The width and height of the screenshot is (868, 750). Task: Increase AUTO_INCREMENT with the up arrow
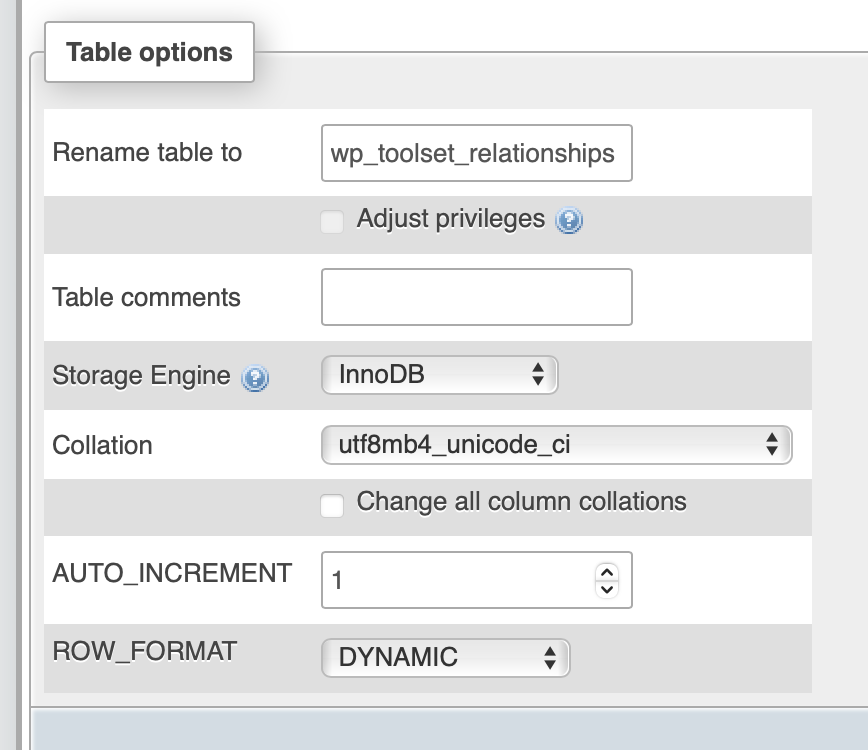coord(606,572)
